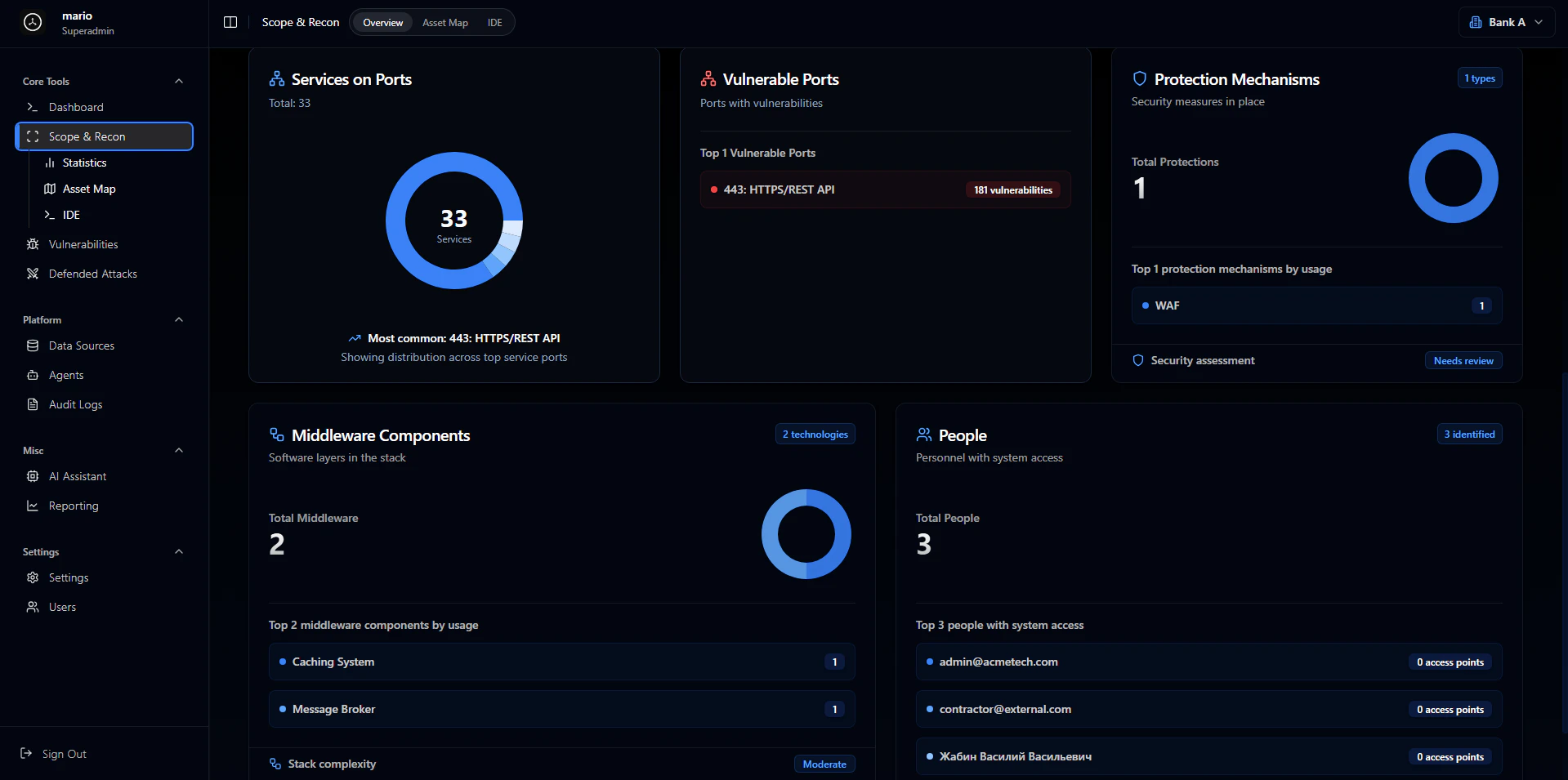The height and width of the screenshot is (780, 1568).
Task: Switch to the Overview tab
Action: (382, 22)
